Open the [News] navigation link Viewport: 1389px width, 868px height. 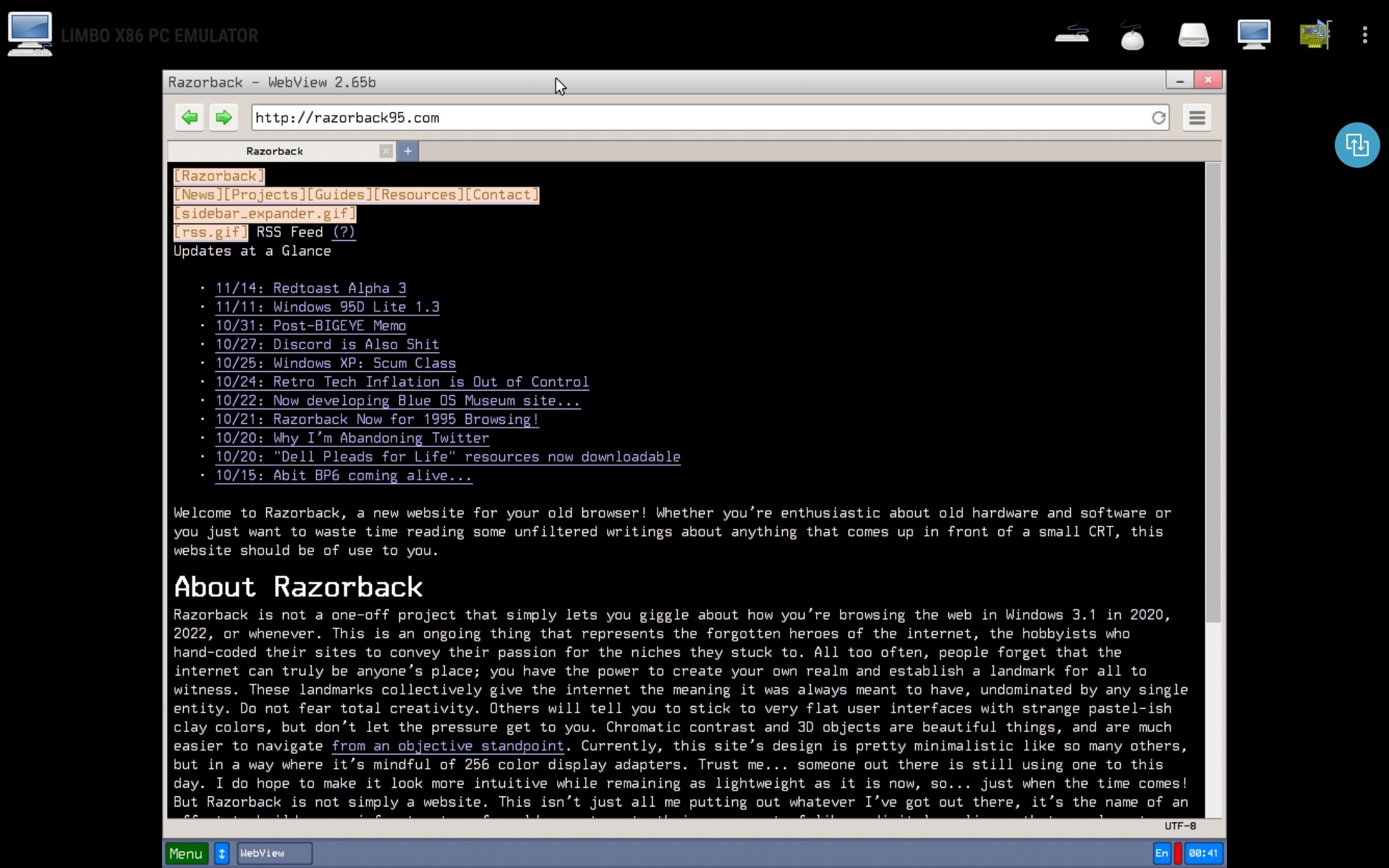pos(198,195)
